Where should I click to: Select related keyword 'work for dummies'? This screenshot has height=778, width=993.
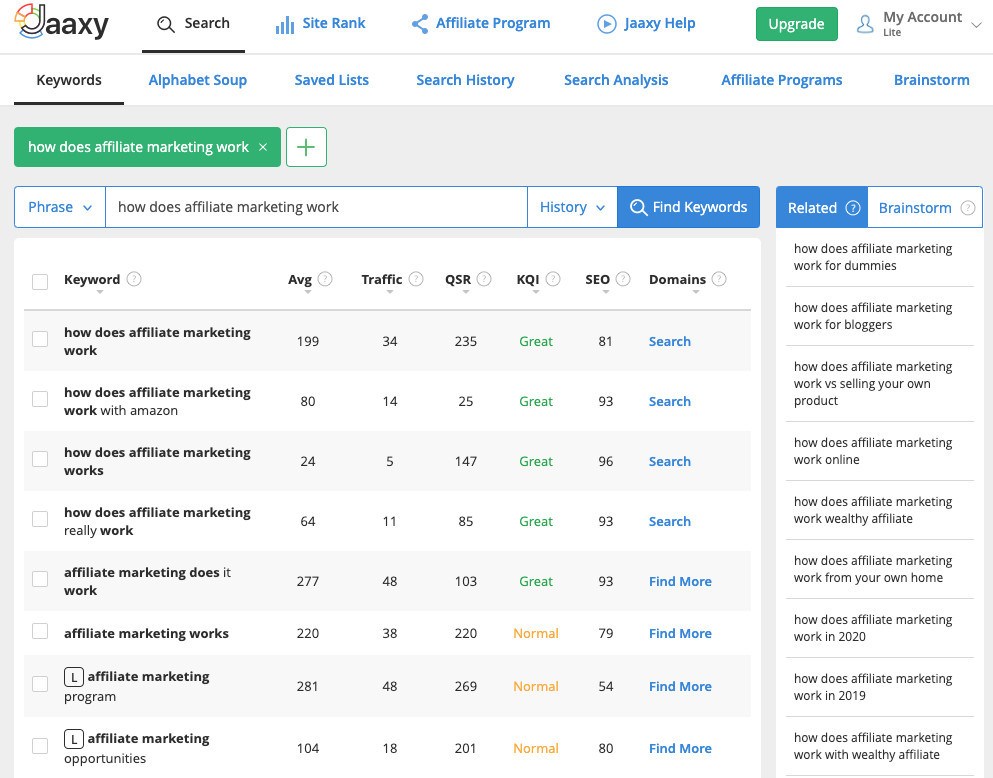(873, 257)
